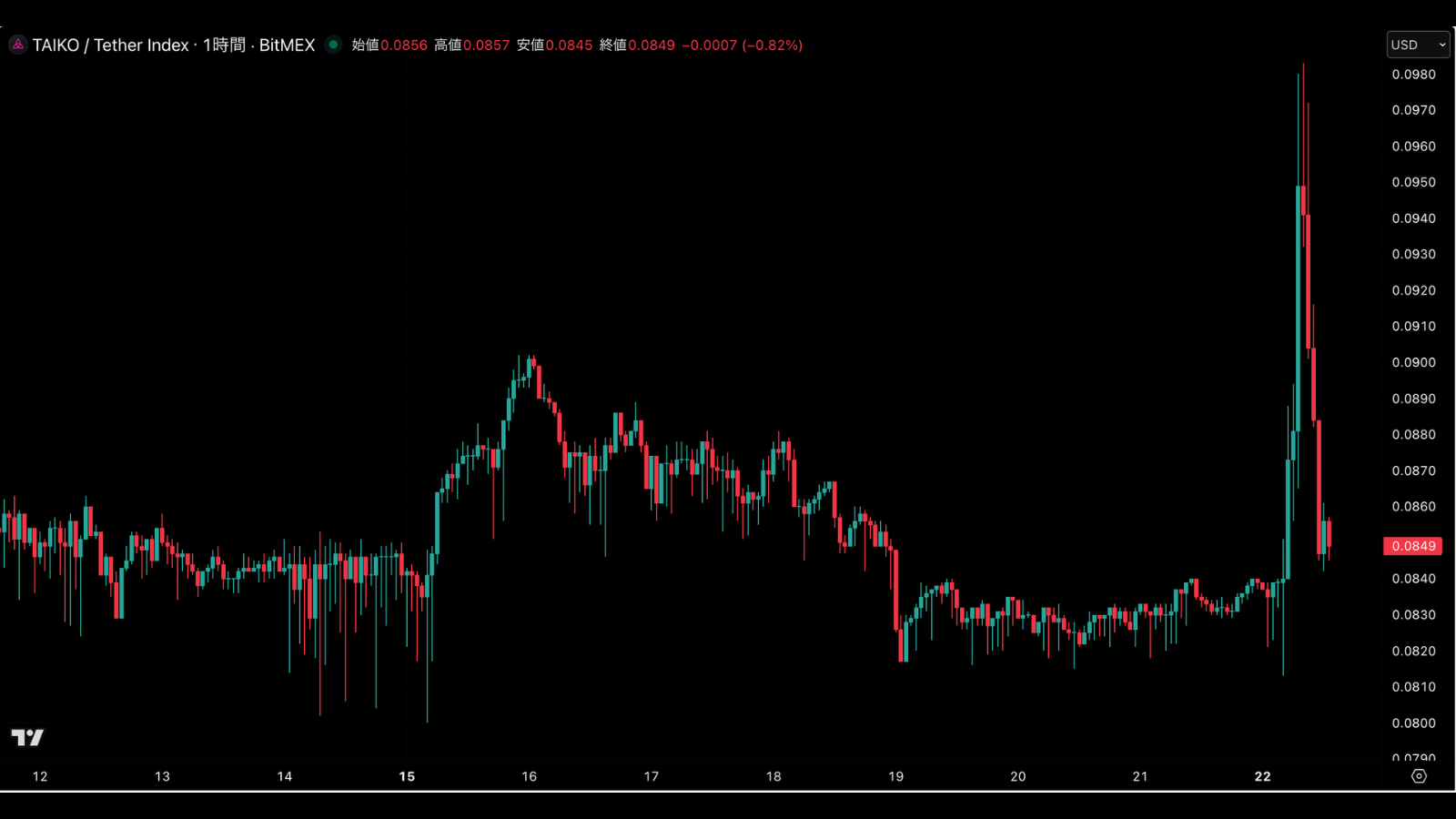This screenshot has height=819, width=1456.
Task: Click the 安値 0.0845 low value
Action: [x=554, y=45]
